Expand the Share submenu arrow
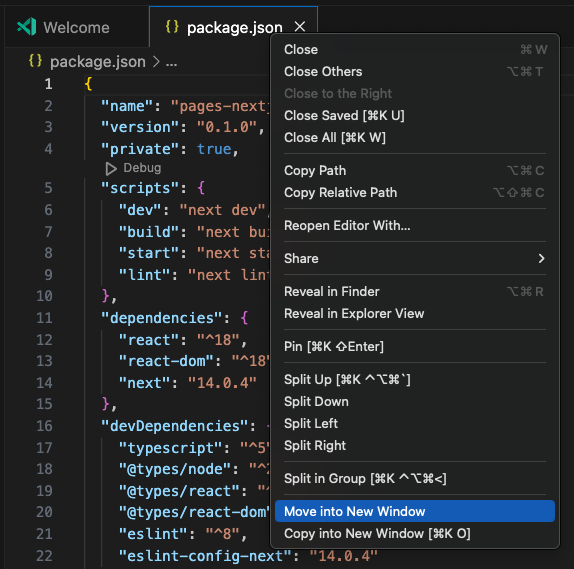The image size is (574, 569). (x=541, y=259)
